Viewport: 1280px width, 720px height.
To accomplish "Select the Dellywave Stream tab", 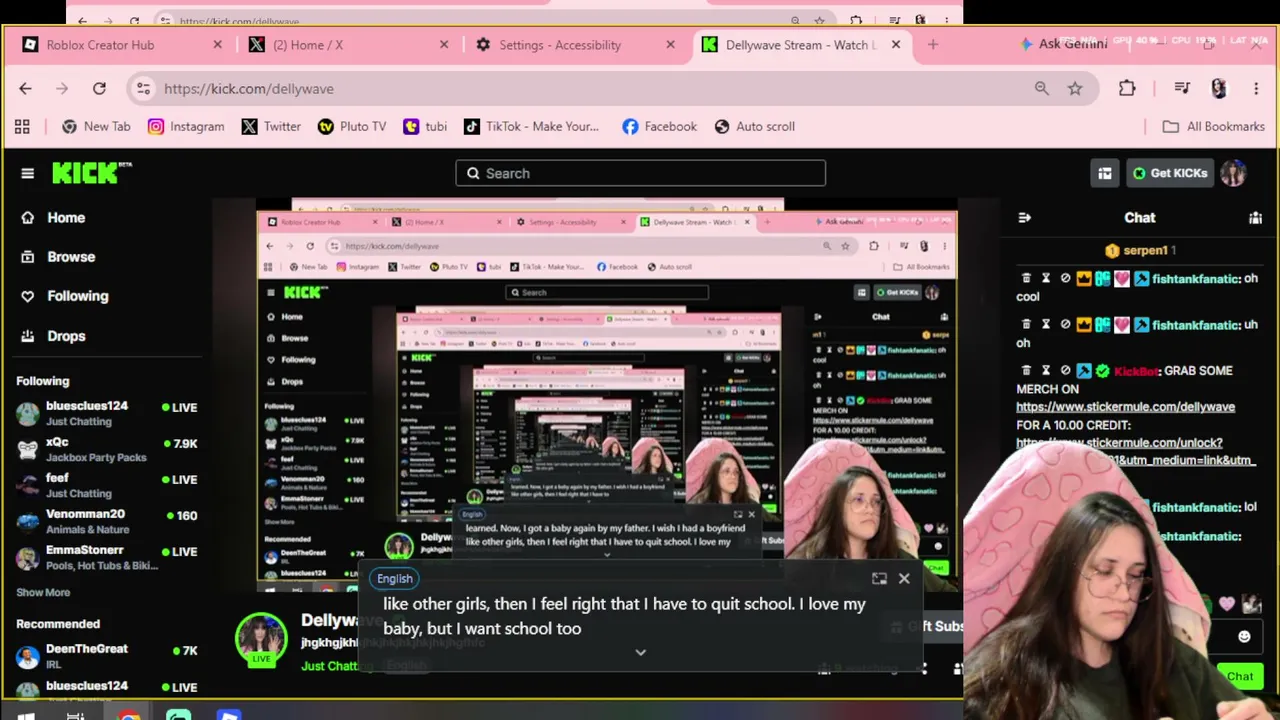I will [x=800, y=45].
